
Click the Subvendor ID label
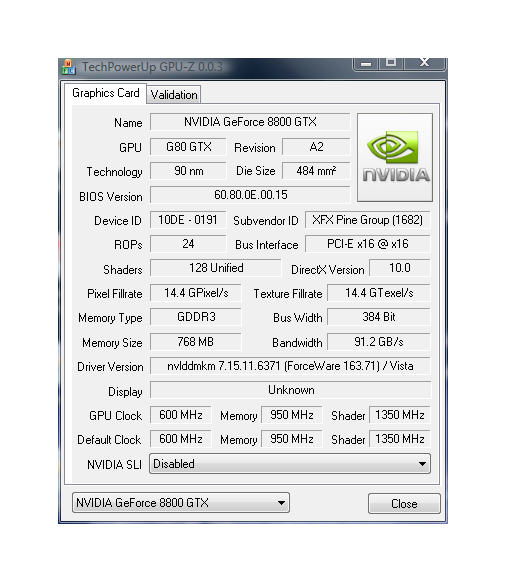(266, 221)
